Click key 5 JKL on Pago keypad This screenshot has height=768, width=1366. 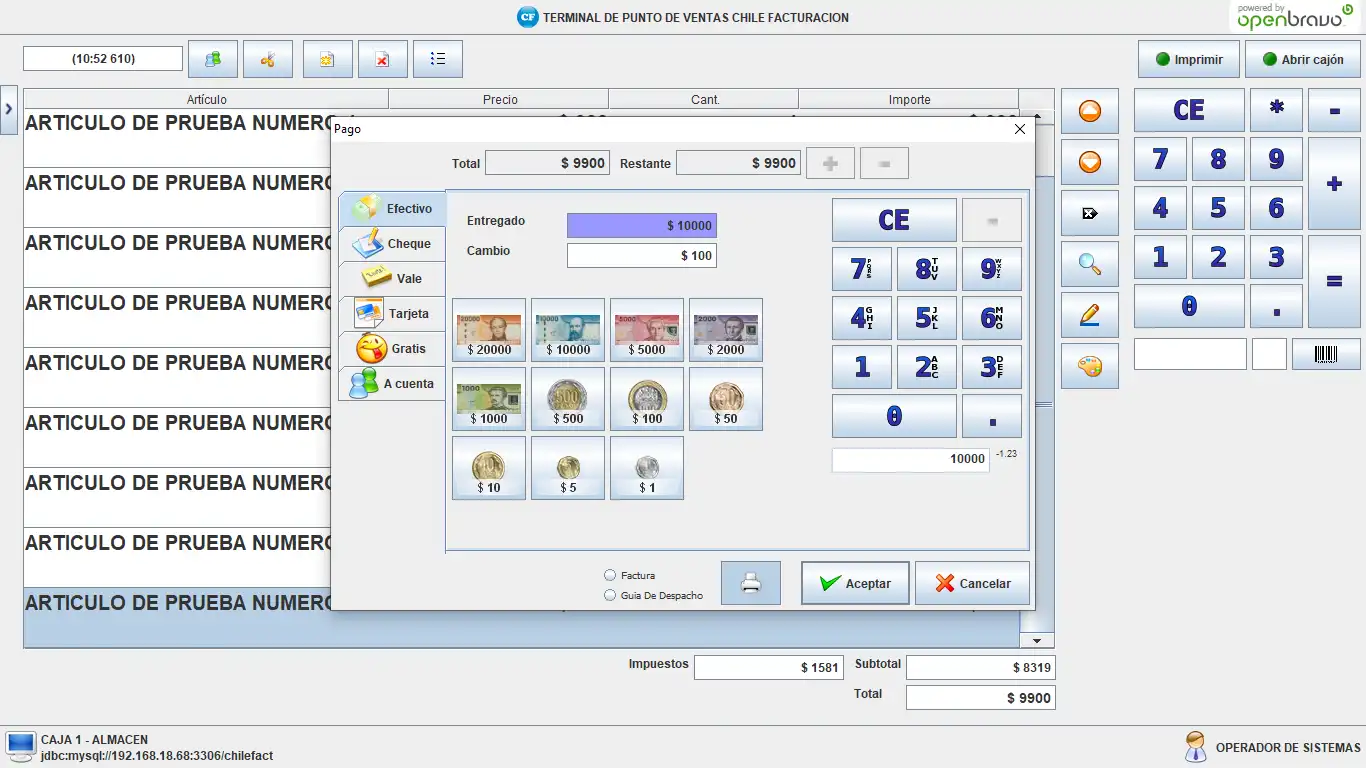tap(927, 318)
